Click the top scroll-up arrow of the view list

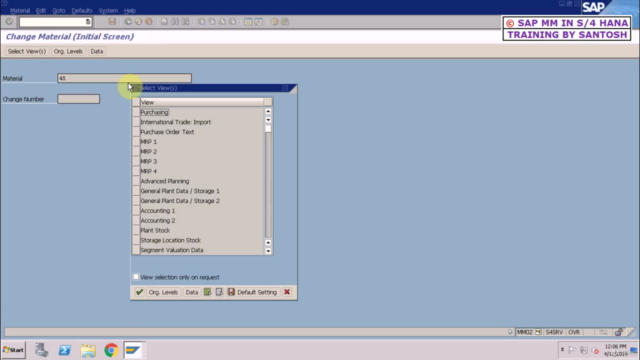(268, 111)
